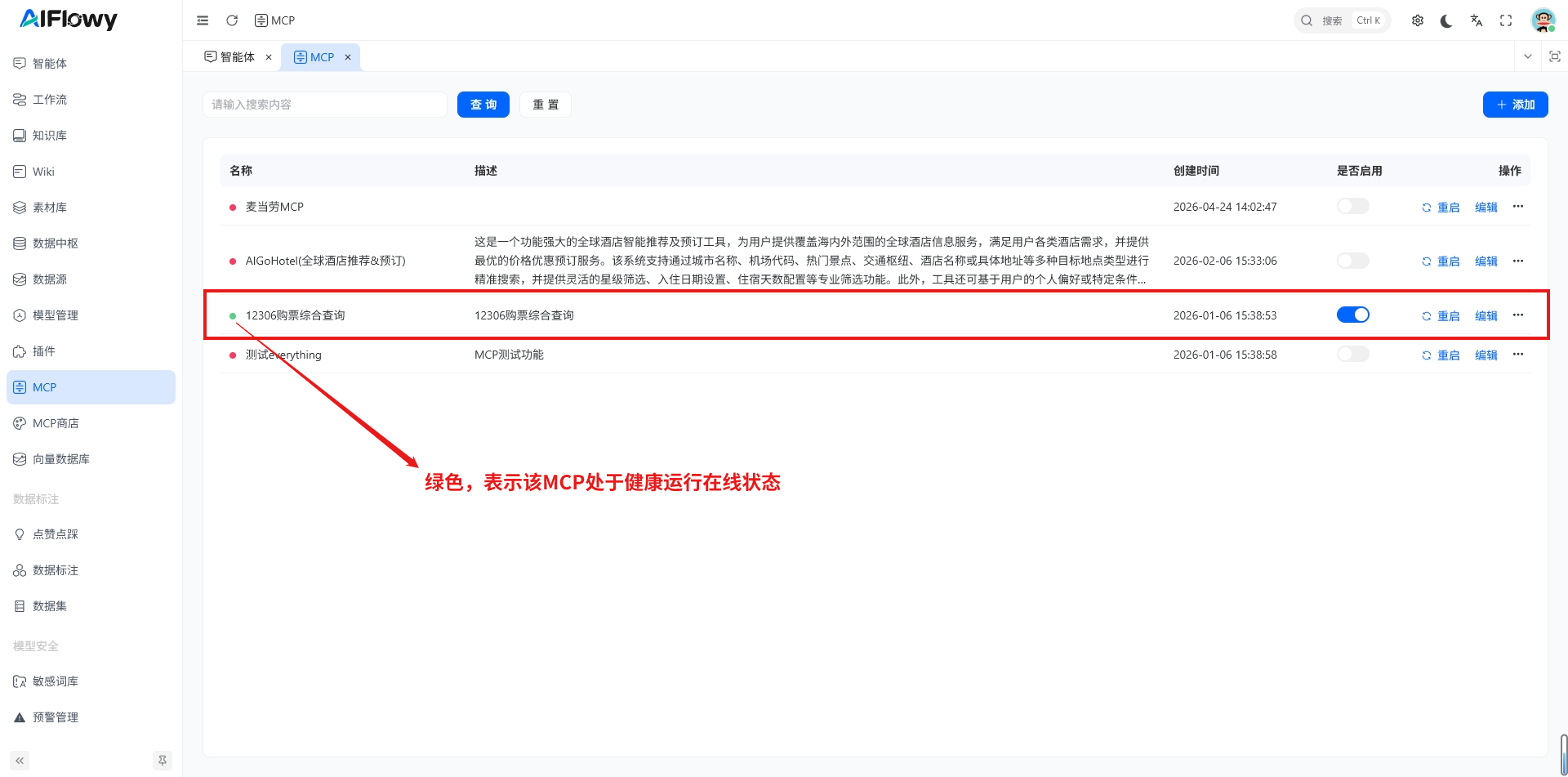1568x777 pixels.
Task: Open 插件 in the sidebar
Action: 91,351
